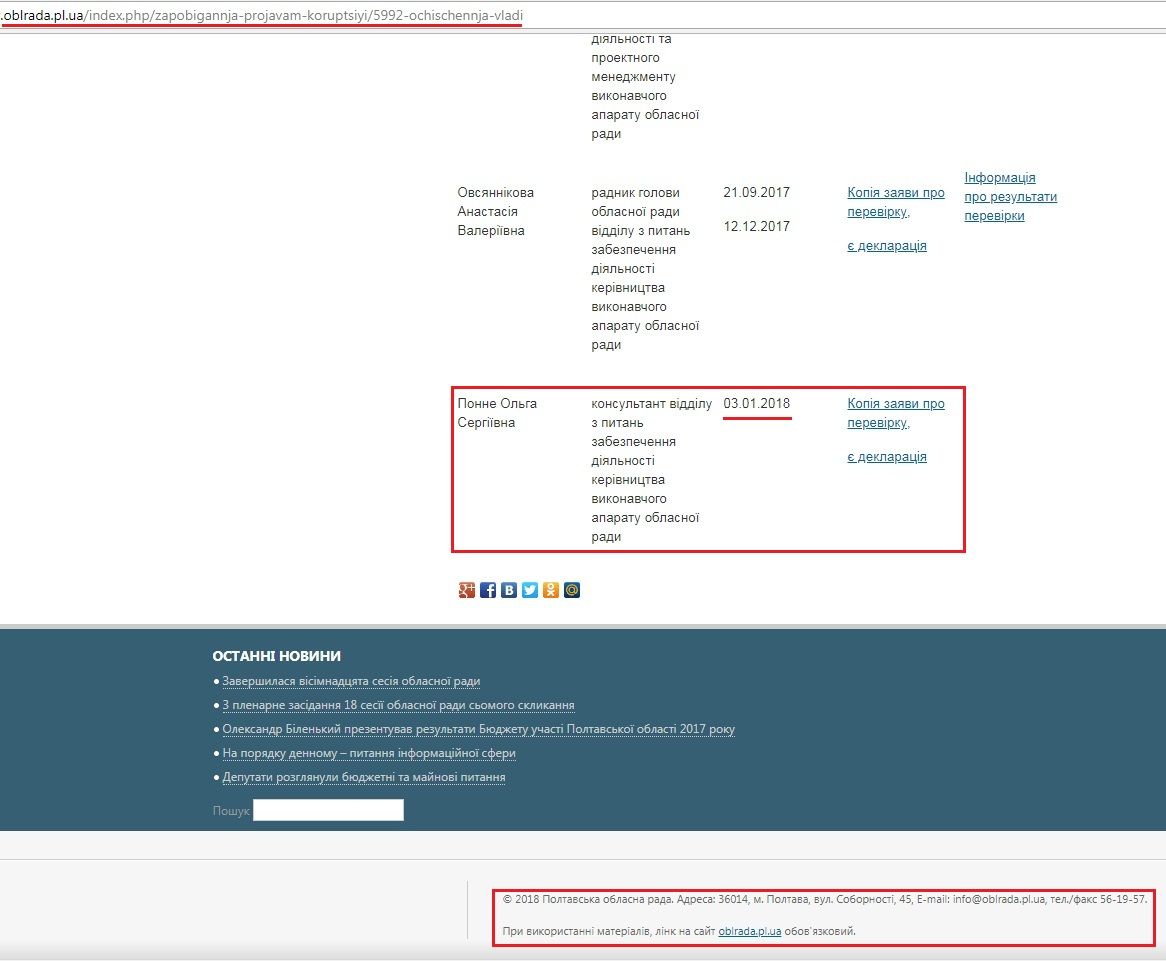Click the browser address bar URL
1166x961 pixels.
coord(262,16)
